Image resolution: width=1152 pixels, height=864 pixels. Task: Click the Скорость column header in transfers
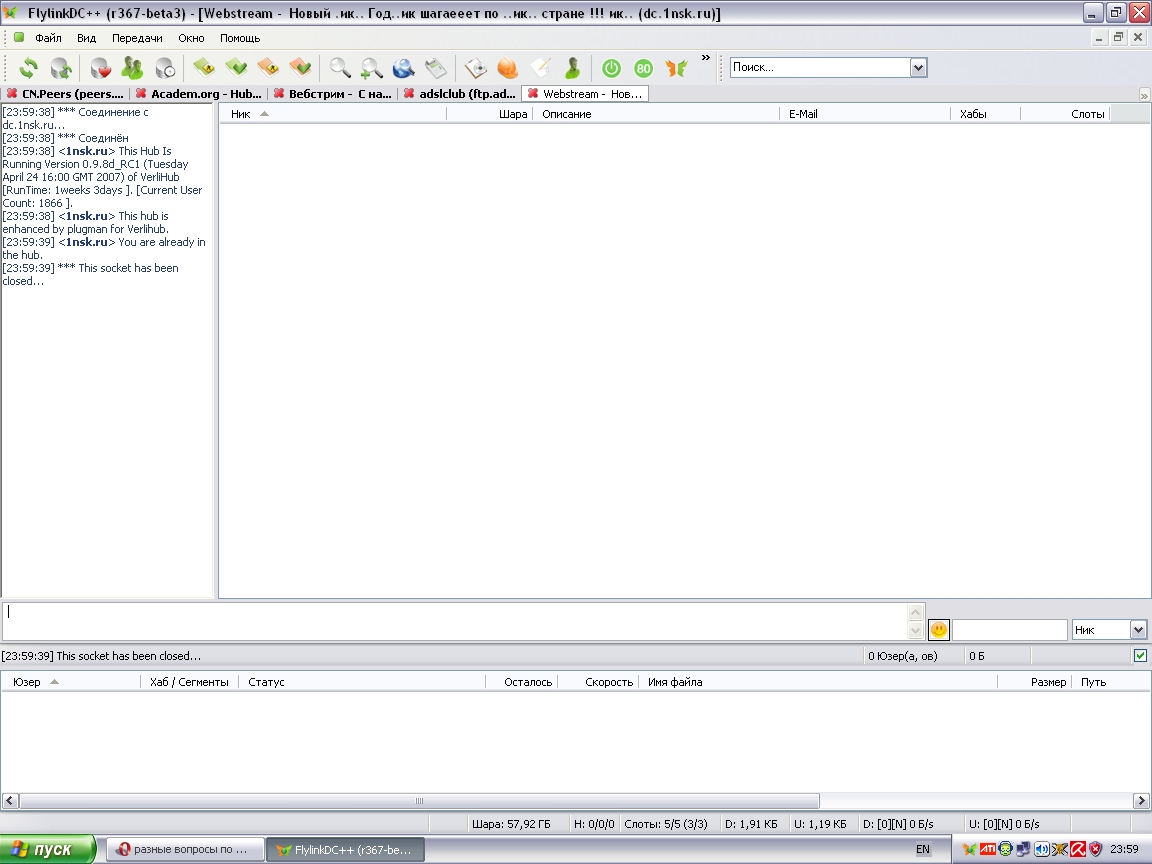(608, 682)
